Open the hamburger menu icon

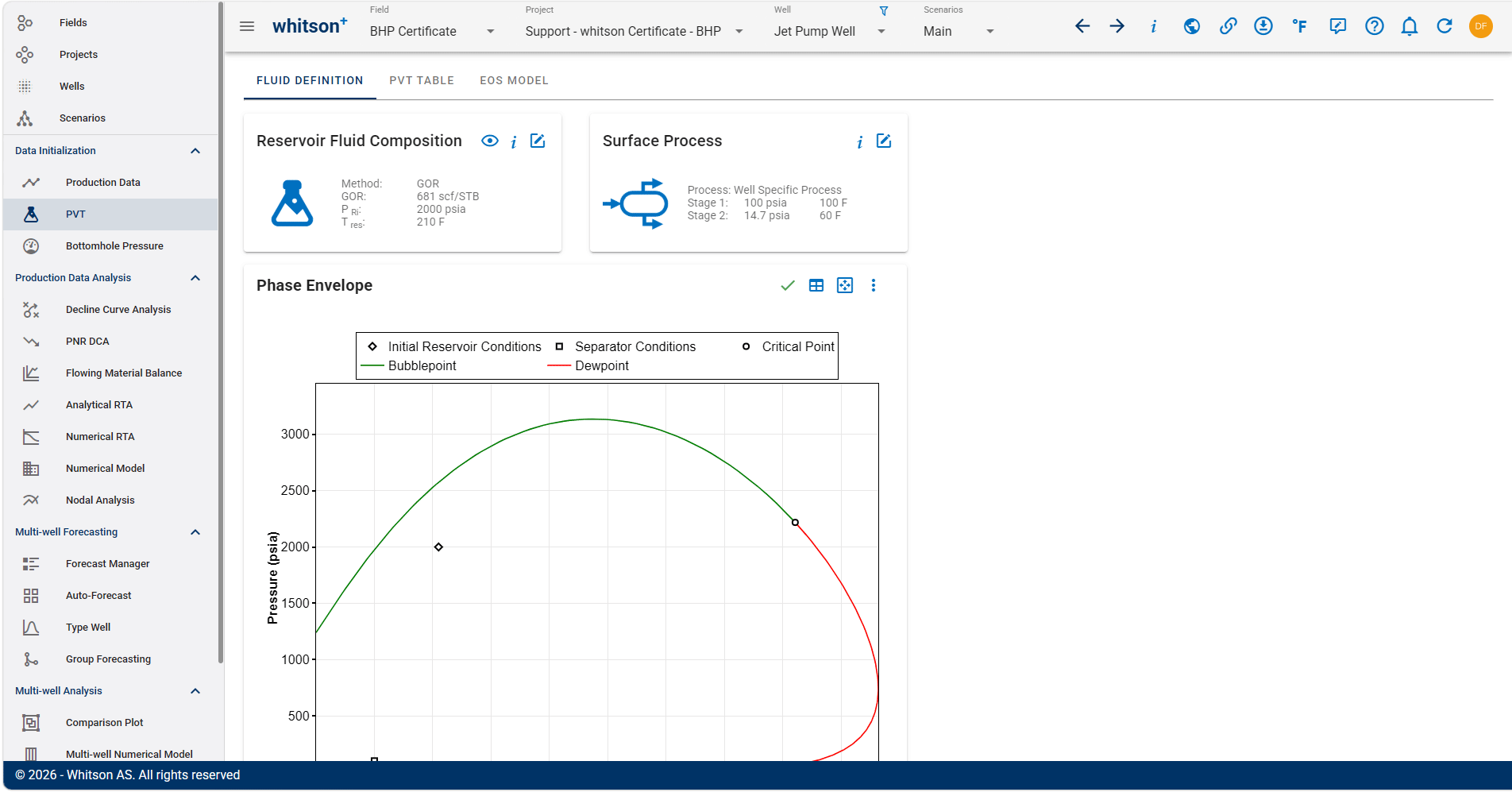247,26
